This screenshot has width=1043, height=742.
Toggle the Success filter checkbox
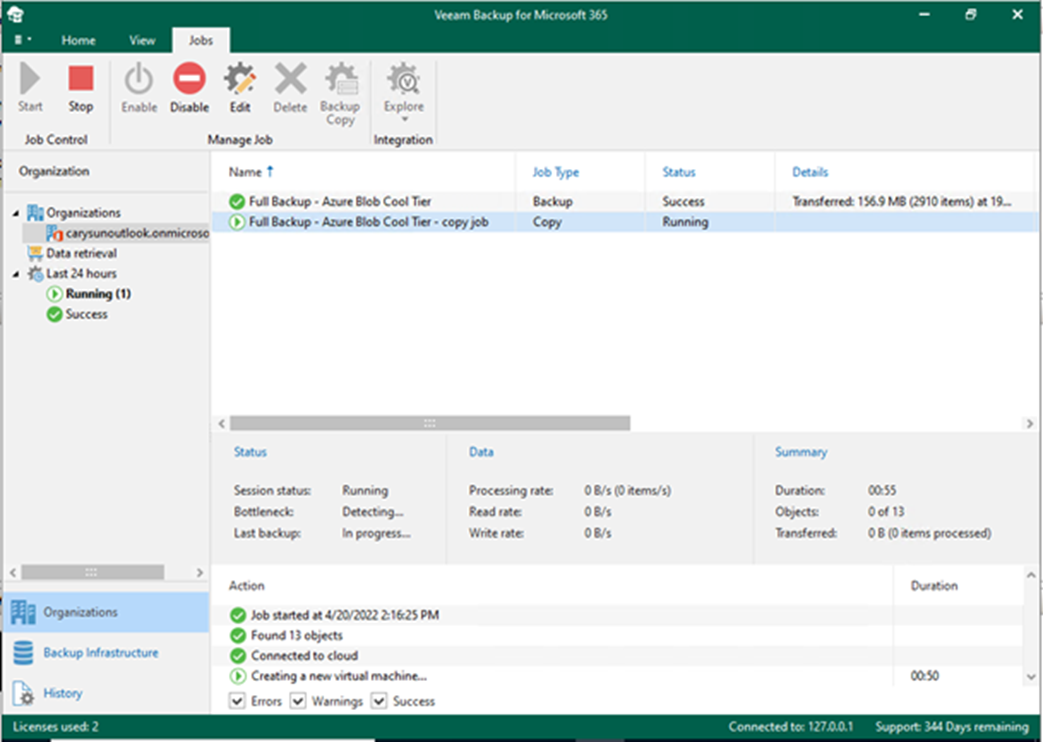[x=379, y=701]
